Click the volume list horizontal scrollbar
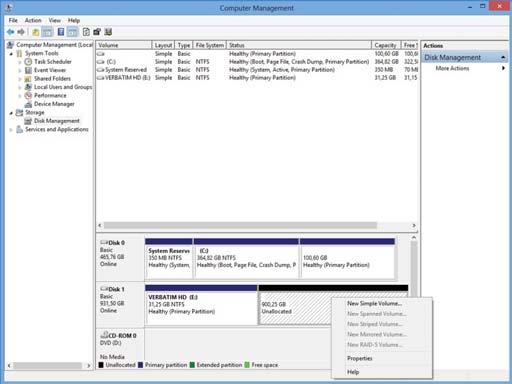Screen dimensions: 512x384 [256, 226]
